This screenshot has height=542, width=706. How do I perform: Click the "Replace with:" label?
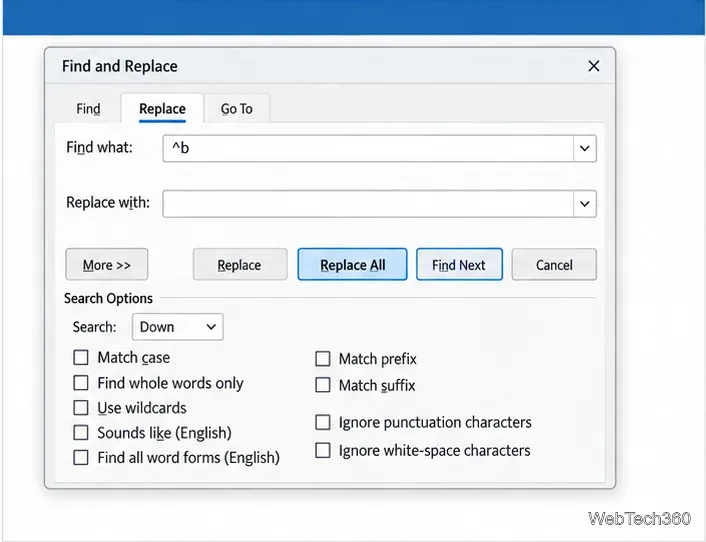pyautogui.click(x=108, y=203)
